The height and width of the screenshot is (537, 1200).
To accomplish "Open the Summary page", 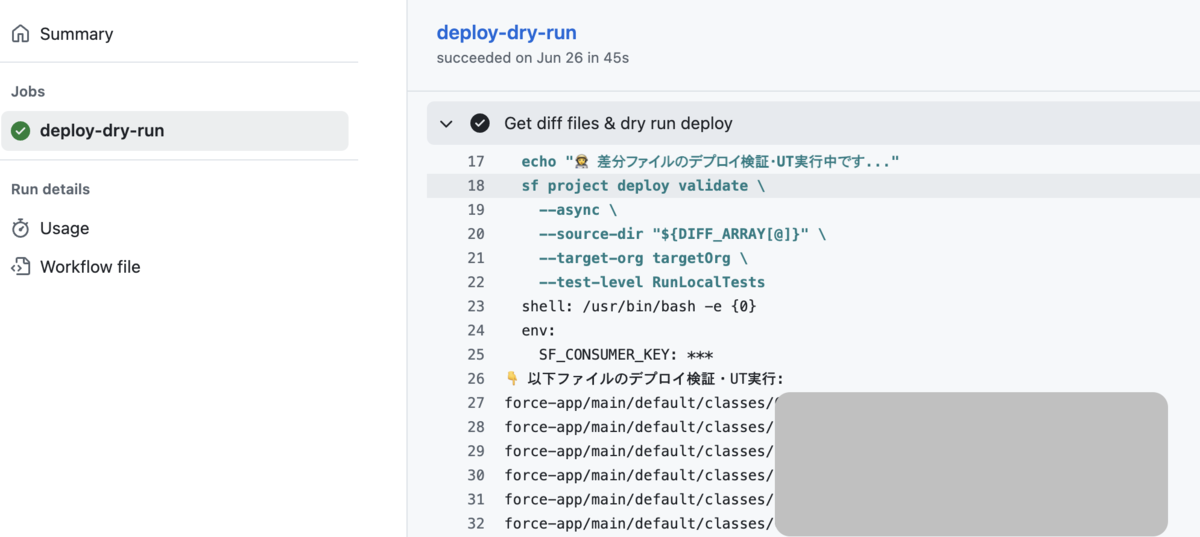I will 76,34.
